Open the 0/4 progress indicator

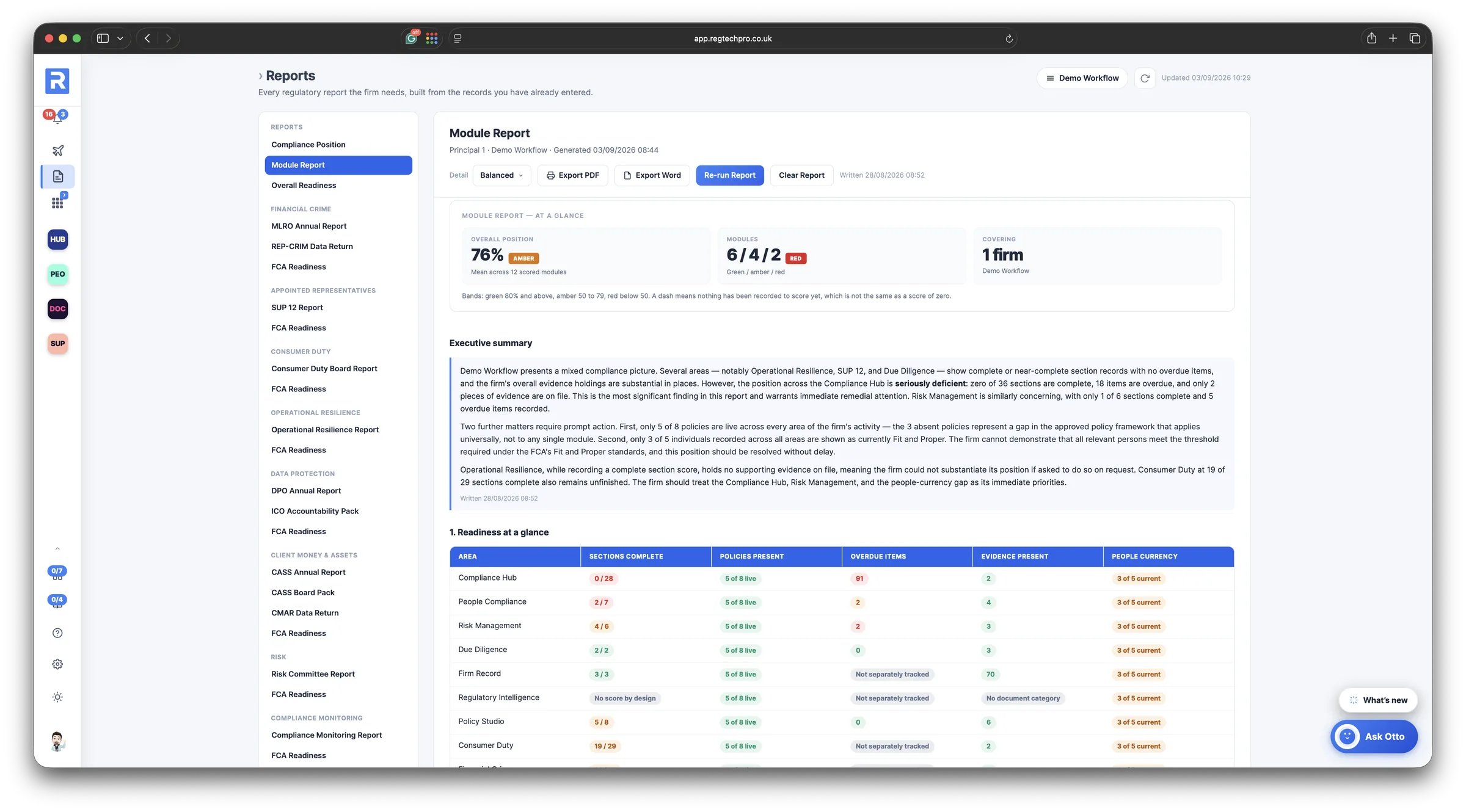click(x=57, y=601)
